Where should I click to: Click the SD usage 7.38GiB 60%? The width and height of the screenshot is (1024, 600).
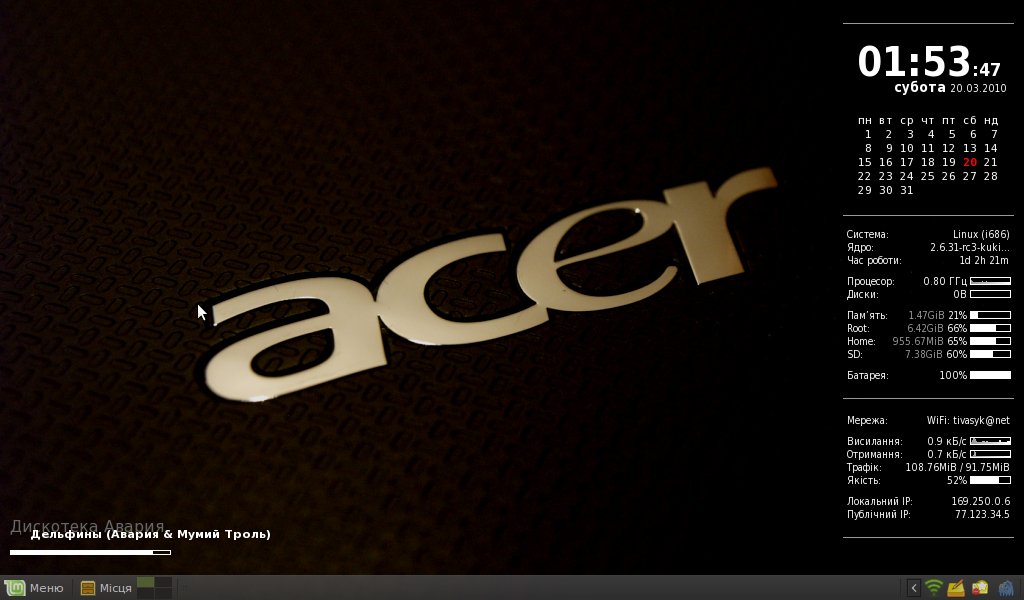coord(936,355)
